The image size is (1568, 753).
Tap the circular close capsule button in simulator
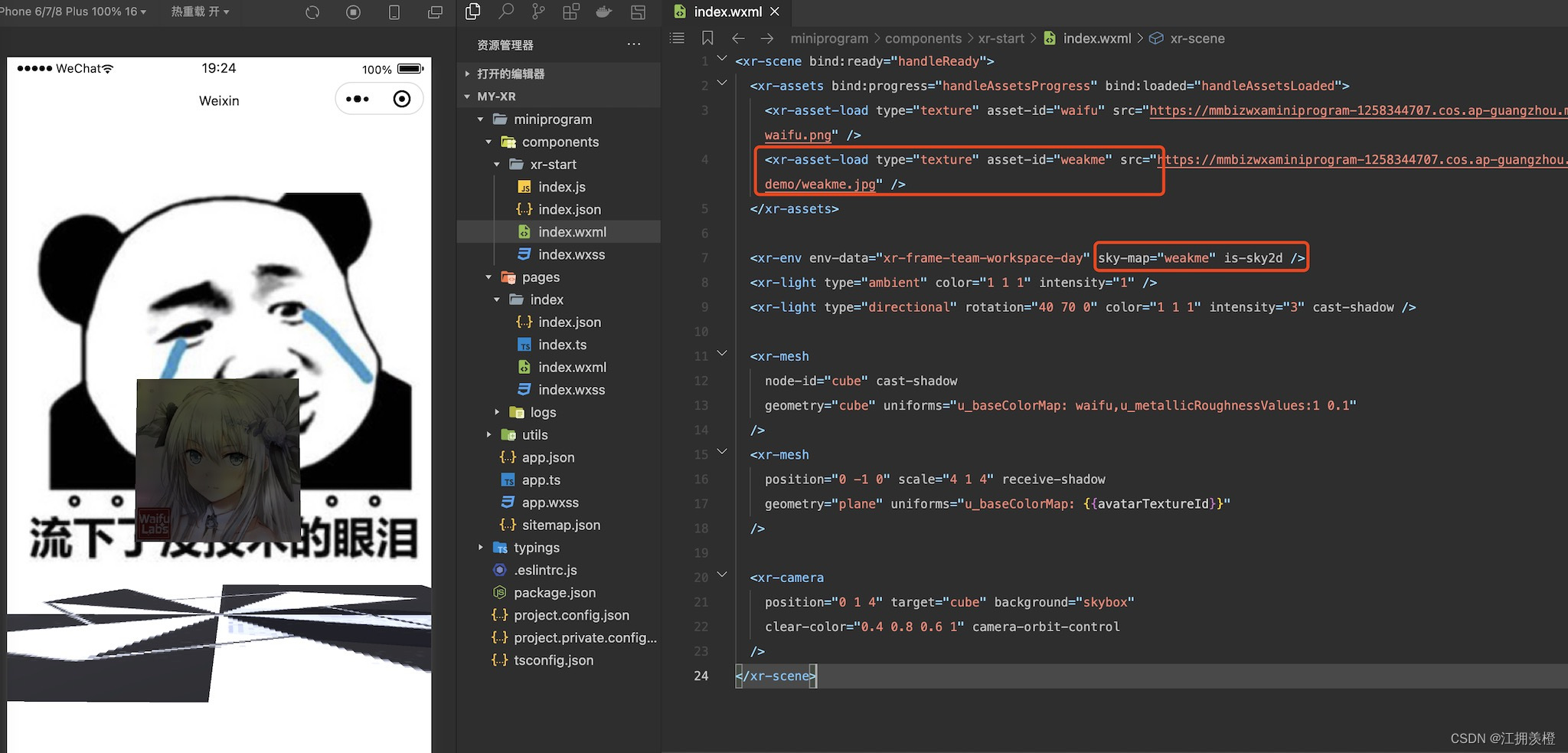click(402, 99)
